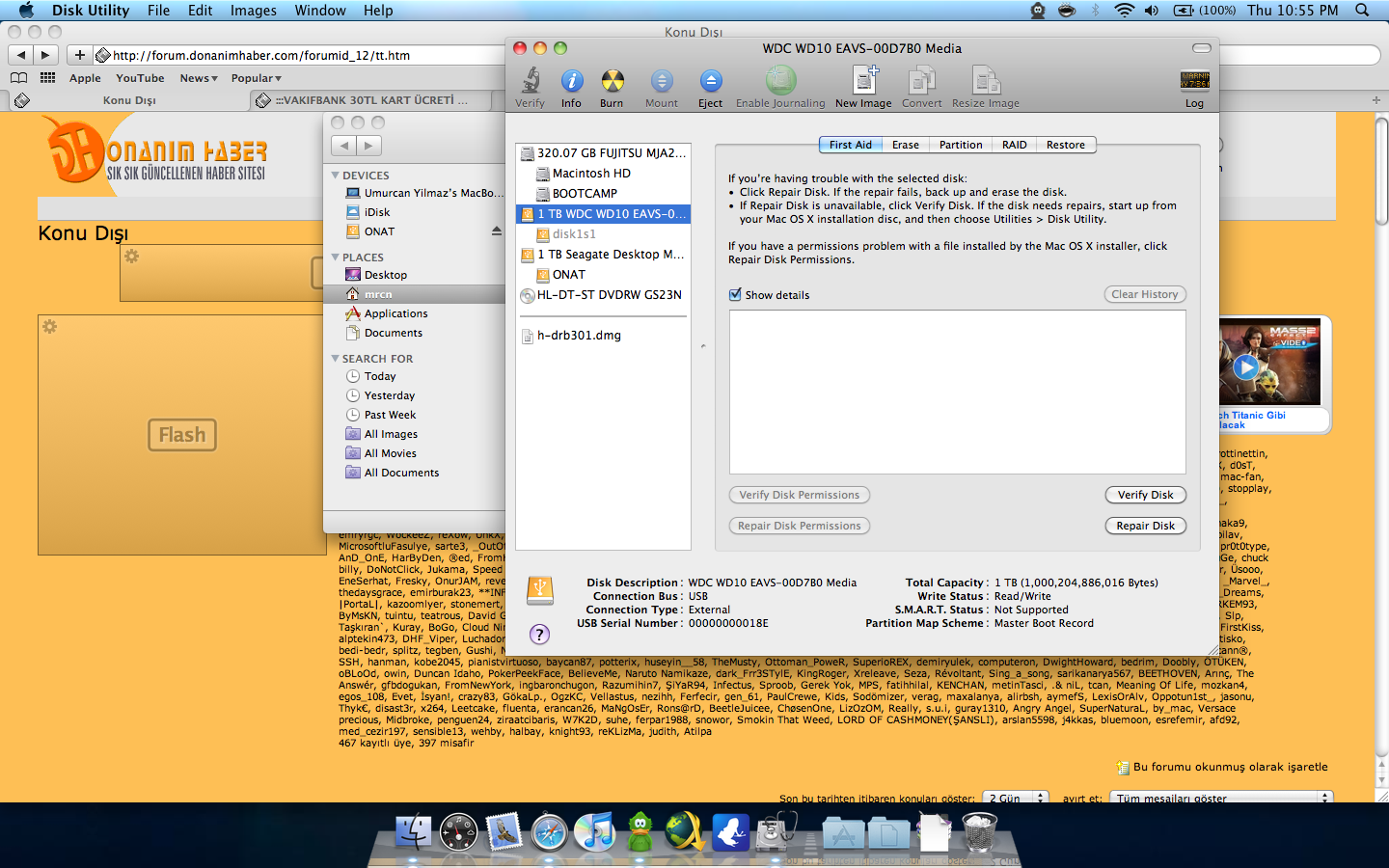Click the 'Bu forumu okunmuş olarak işaretle' link

click(x=1230, y=767)
